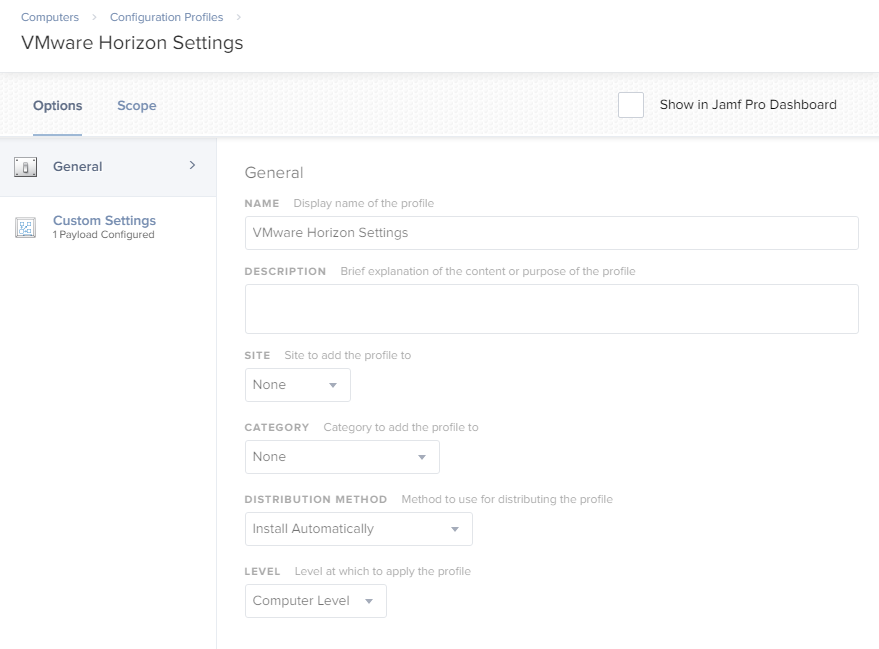Click the General section heading text
The height and width of the screenshot is (649, 879).
pyautogui.click(x=274, y=173)
